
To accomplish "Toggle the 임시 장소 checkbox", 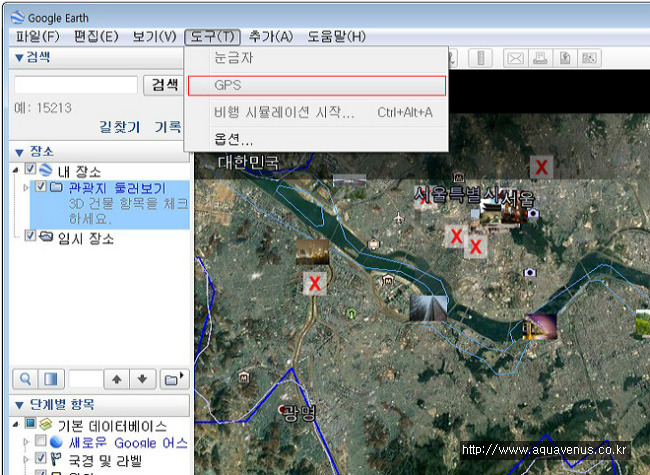I will tap(30, 235).
